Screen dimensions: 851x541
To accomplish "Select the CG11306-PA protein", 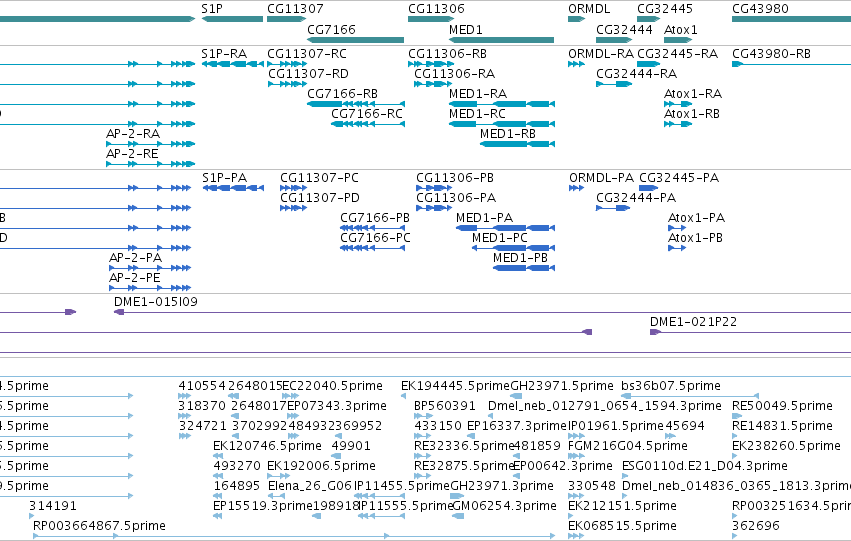I will click(434, 208).
